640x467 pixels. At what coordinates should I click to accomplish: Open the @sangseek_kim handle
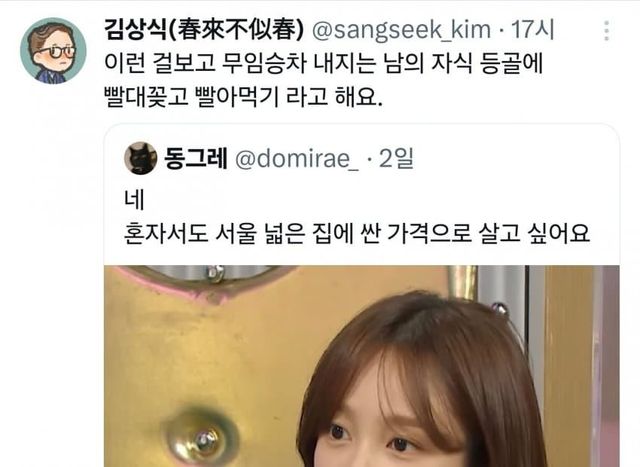click(402, 31)
